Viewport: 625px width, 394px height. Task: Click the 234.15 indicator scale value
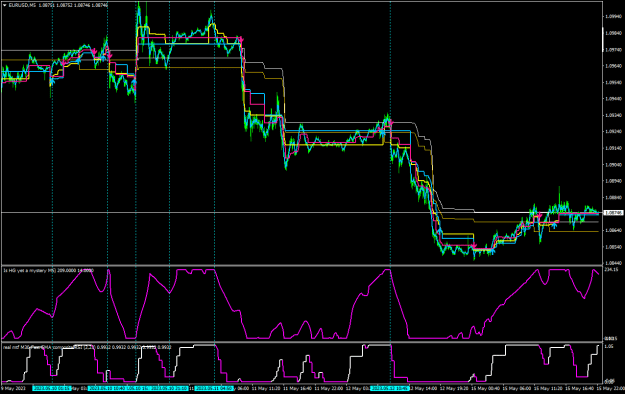(611, 270)
